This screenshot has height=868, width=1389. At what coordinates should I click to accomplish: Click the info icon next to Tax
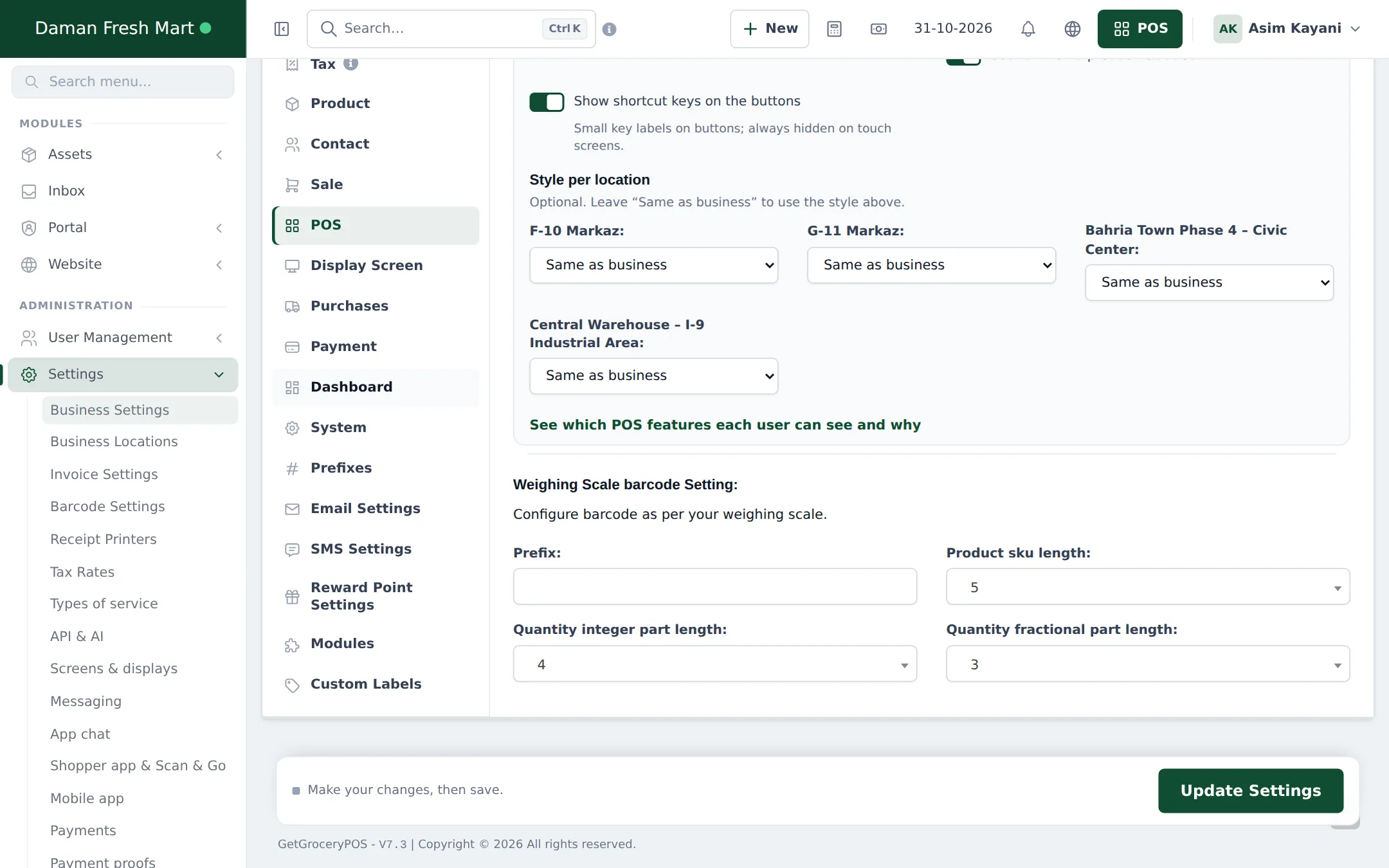click(x=350, y=64)
